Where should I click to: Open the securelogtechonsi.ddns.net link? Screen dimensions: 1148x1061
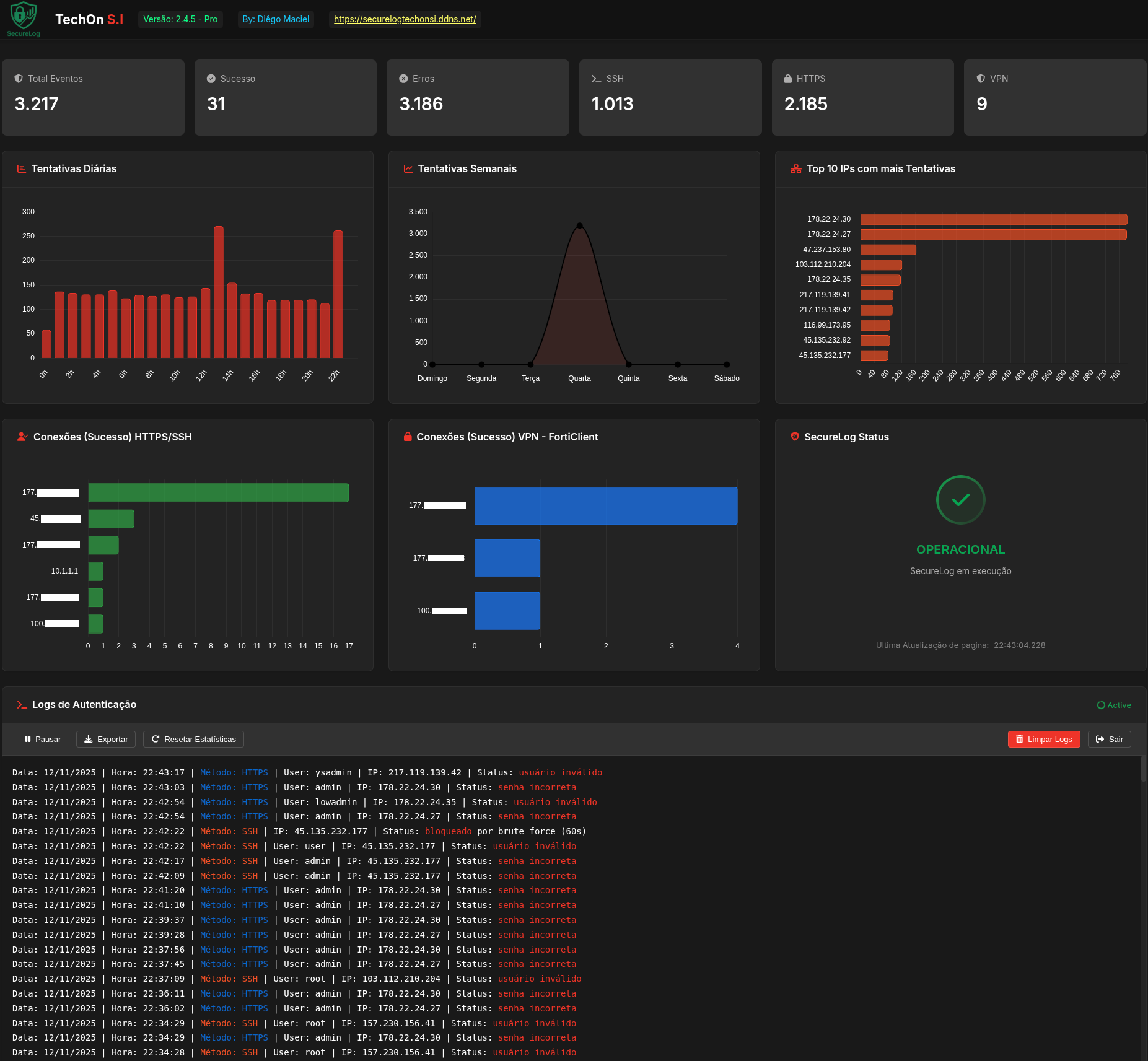click(404, 19)
